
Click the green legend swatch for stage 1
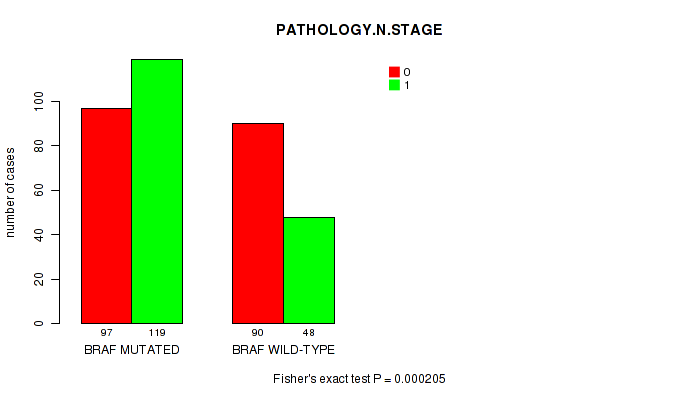coord(394,85)
